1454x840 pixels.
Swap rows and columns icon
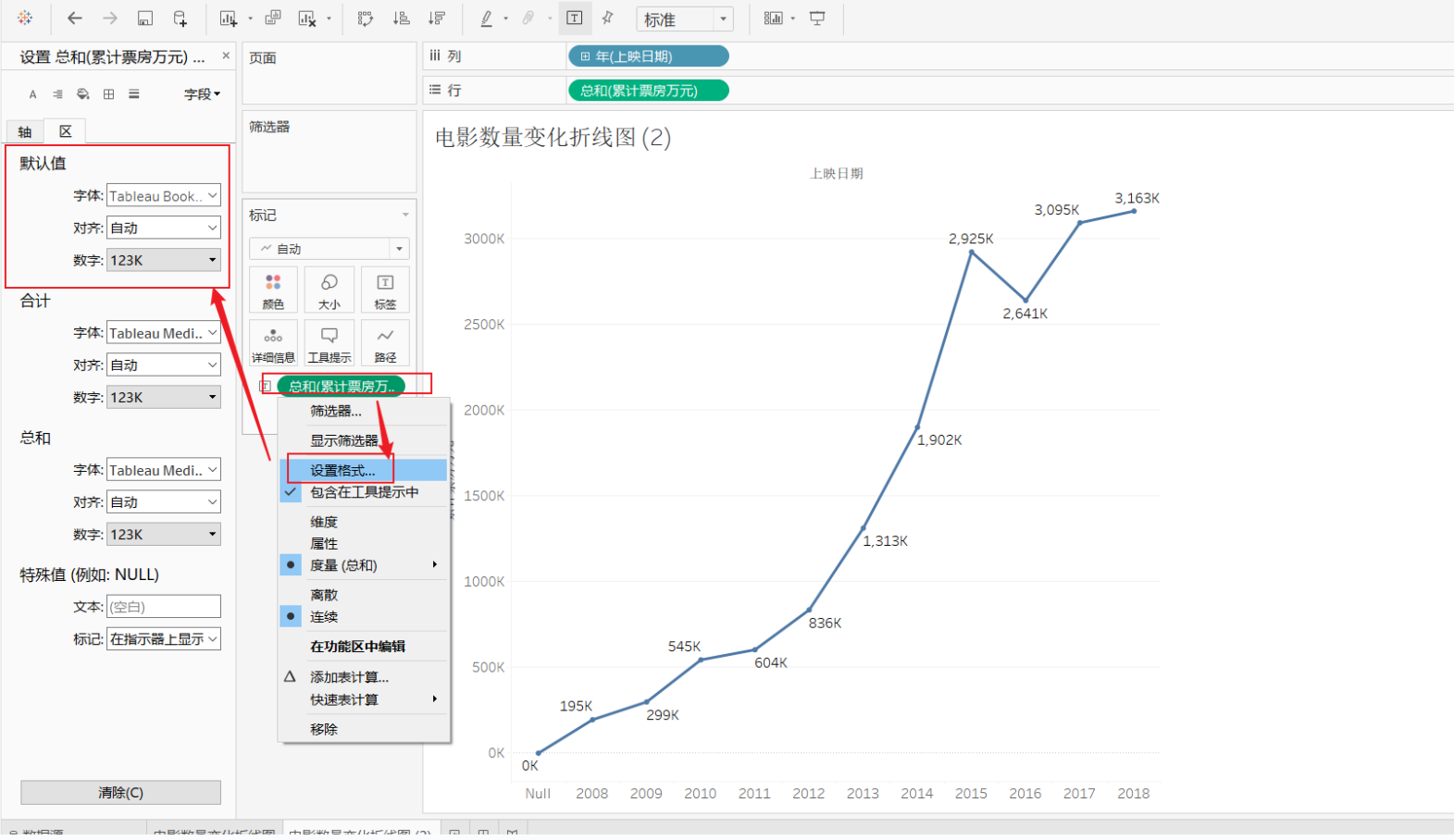(x=366, y=18)
